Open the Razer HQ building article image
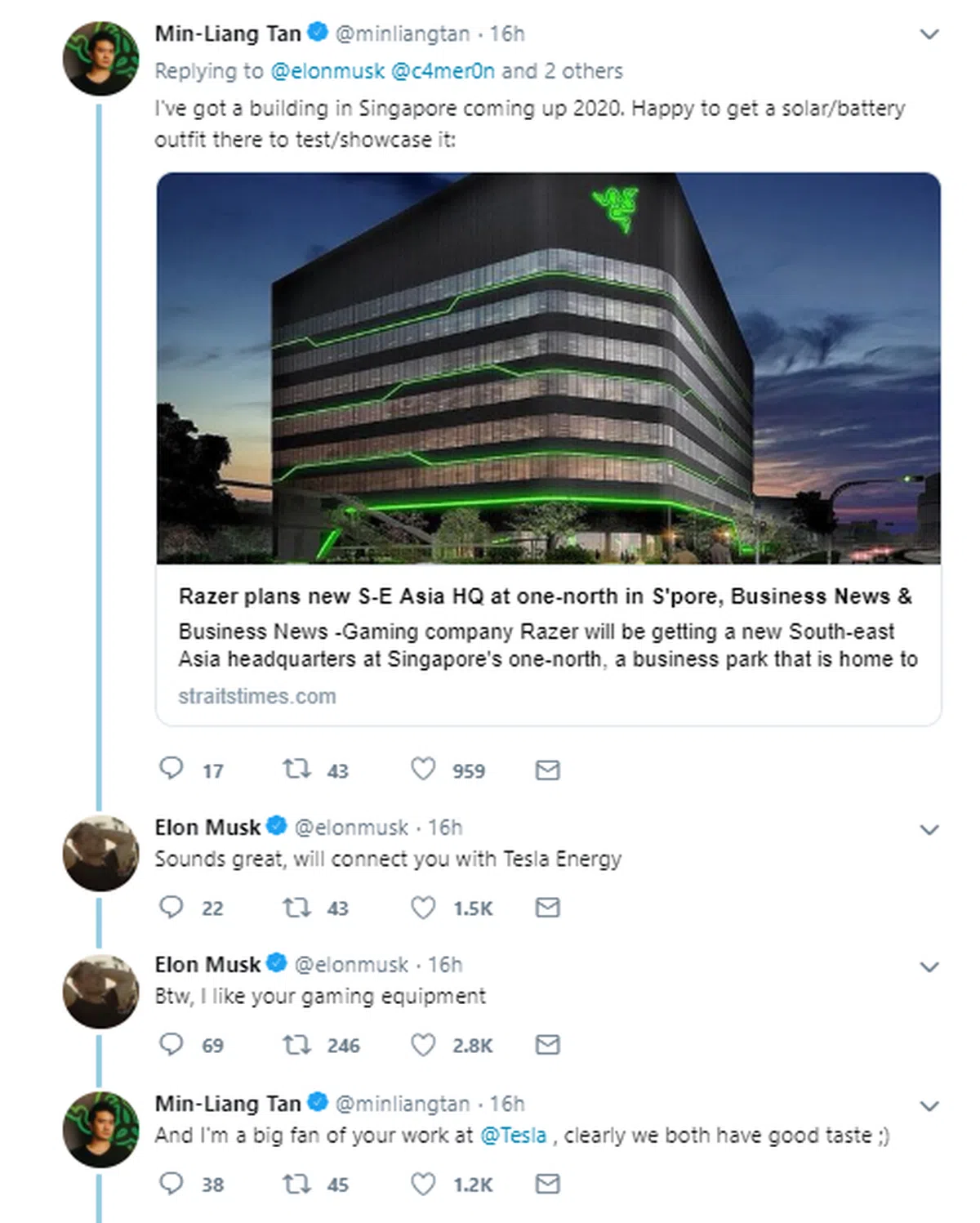Screen dimensions: 980x1223 [548, 368]
